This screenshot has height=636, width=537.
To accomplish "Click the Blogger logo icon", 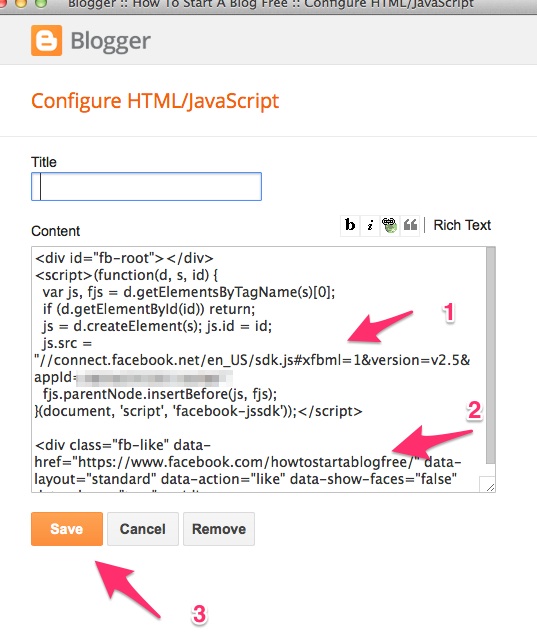I will pyautogui.click(x=47, y=41).
